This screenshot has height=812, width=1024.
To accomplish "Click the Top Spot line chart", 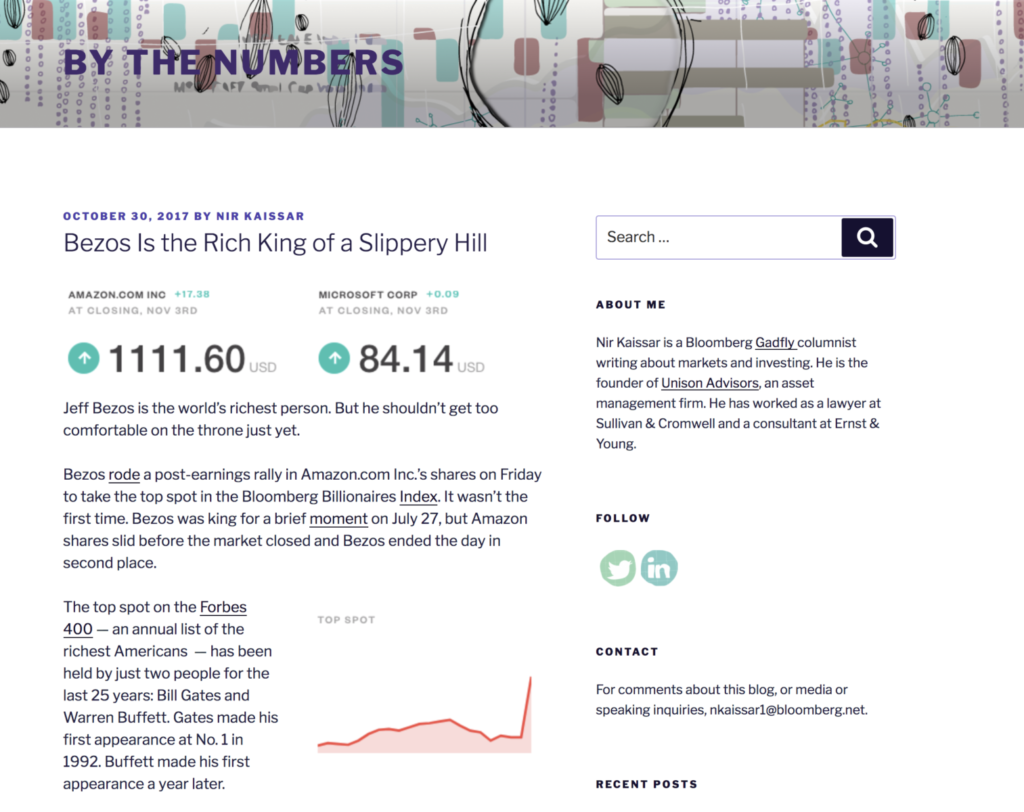I will pos(424,715).
